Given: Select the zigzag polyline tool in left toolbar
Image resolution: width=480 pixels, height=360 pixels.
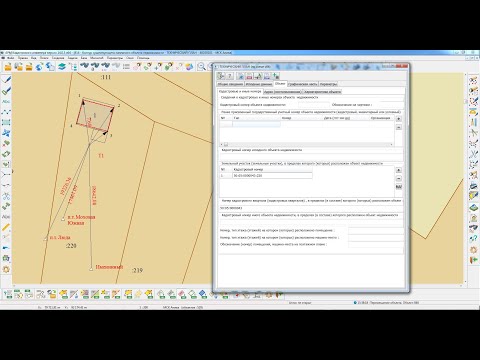Looking at the screenshot, I should (6, 112).
